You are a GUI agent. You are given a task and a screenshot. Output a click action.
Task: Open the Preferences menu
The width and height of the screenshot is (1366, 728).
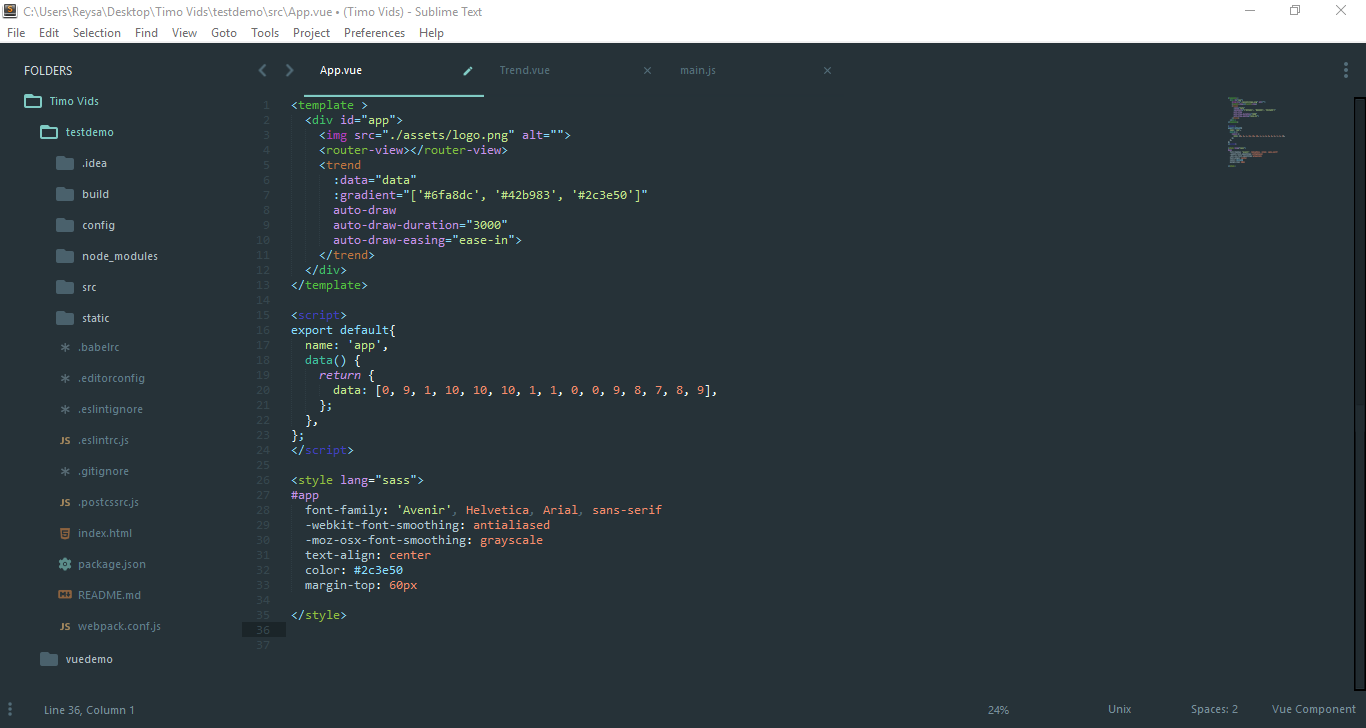374,32
